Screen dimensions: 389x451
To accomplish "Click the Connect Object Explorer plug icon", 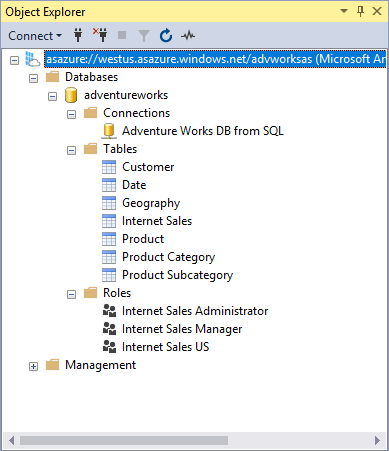I will pyautogui.click(x=78, y=35).
